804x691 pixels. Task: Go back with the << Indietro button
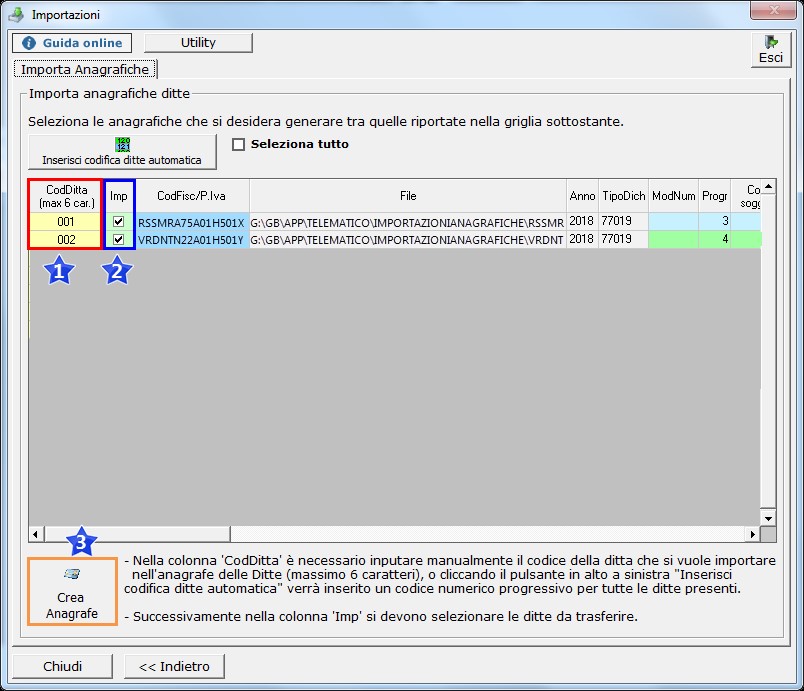[x=174, y=666]
